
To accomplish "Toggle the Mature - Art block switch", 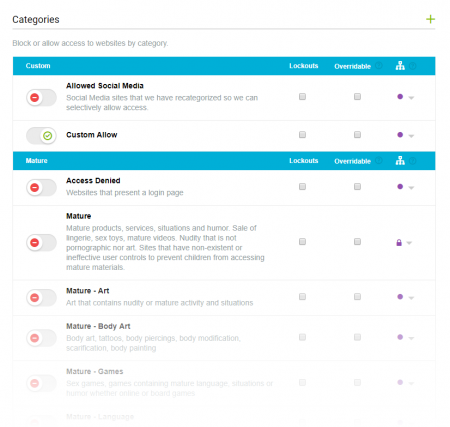I will pyautogui.click(x=41, y=298).
